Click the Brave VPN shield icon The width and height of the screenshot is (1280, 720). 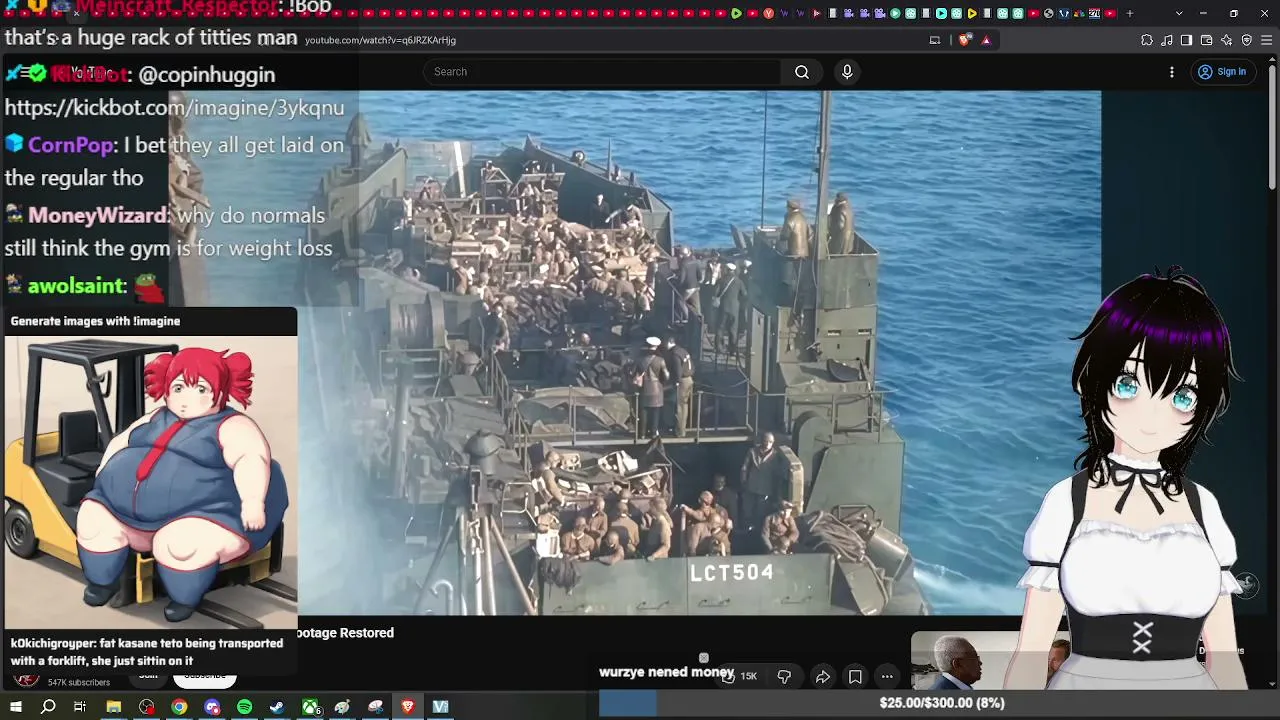pyautogui.click(x=1247, y=40)
